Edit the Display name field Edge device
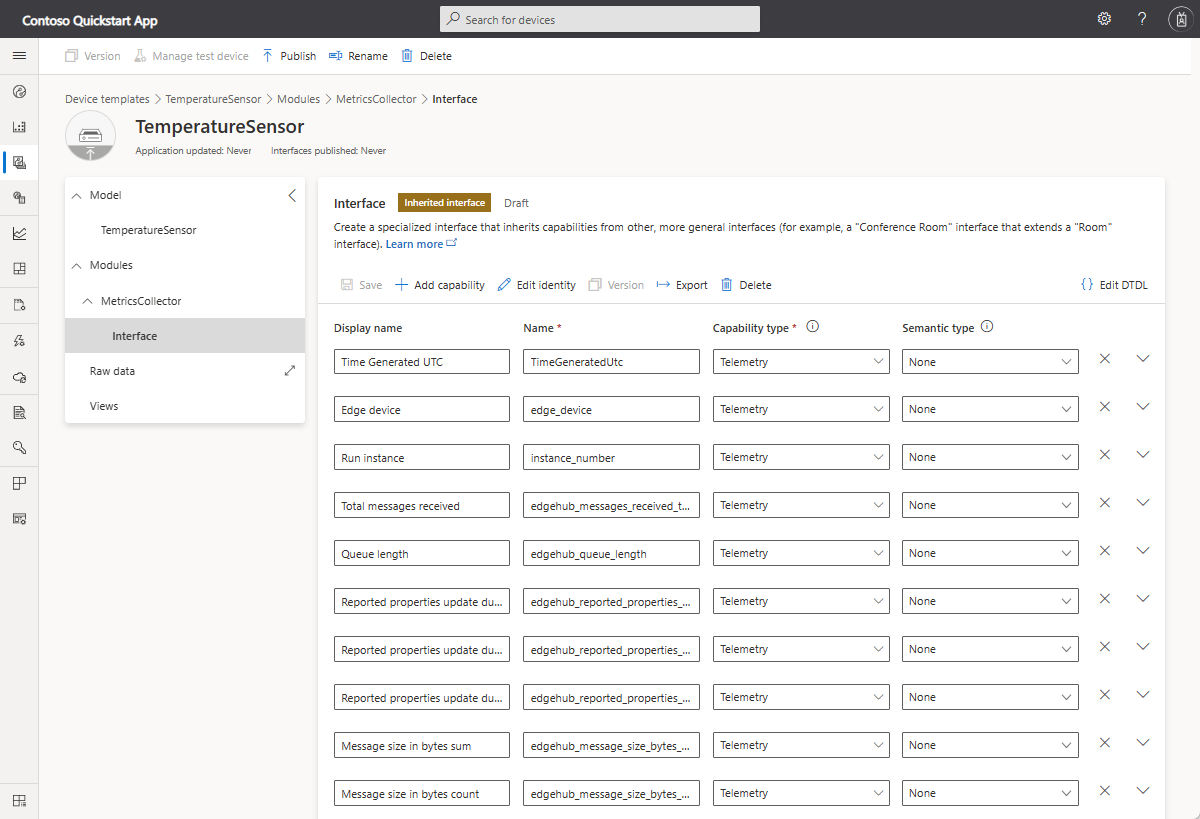 (x=422, y=409)
